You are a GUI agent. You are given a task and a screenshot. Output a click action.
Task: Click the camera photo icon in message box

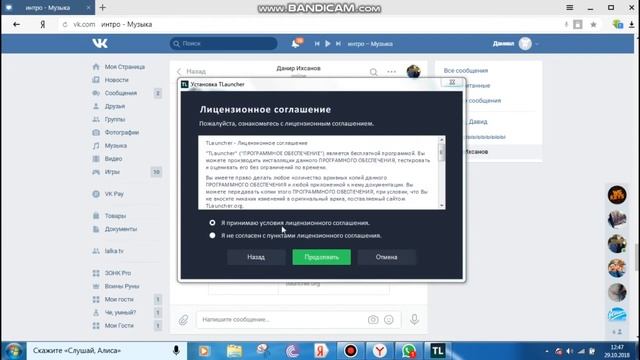[373, 320]
